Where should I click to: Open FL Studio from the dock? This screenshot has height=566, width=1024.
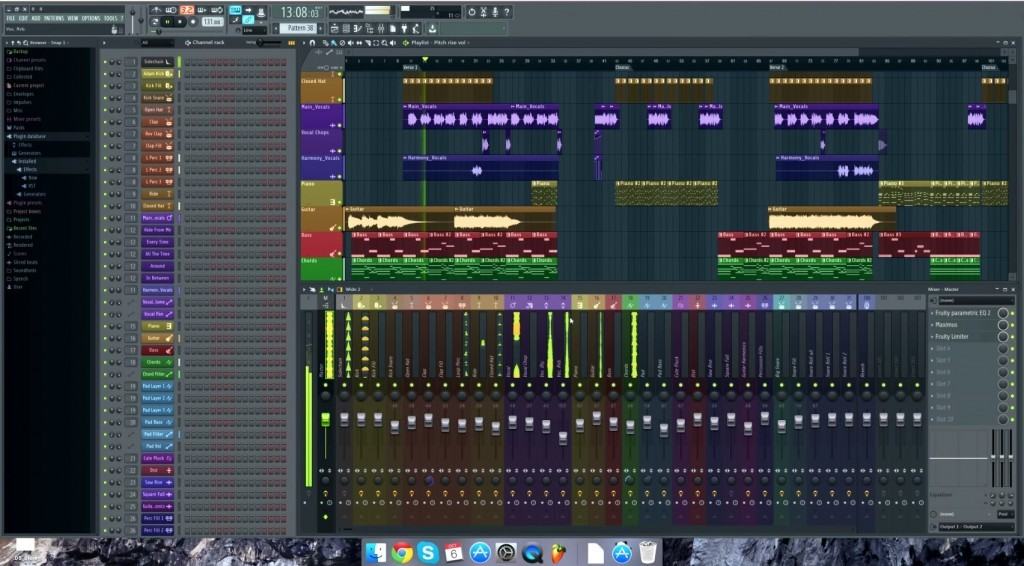(x=558, y=553)
